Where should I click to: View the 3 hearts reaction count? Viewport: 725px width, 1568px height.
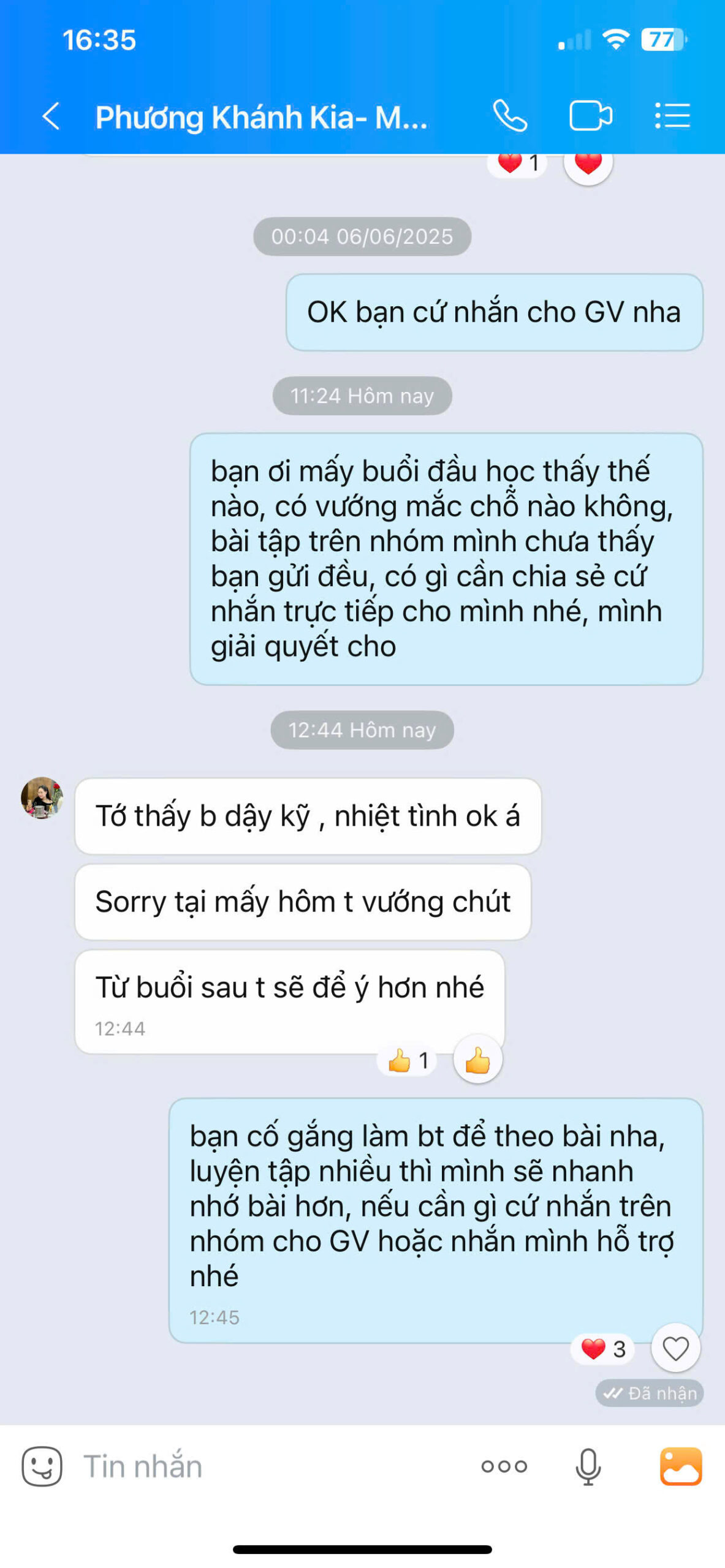tap(603, 1349)
